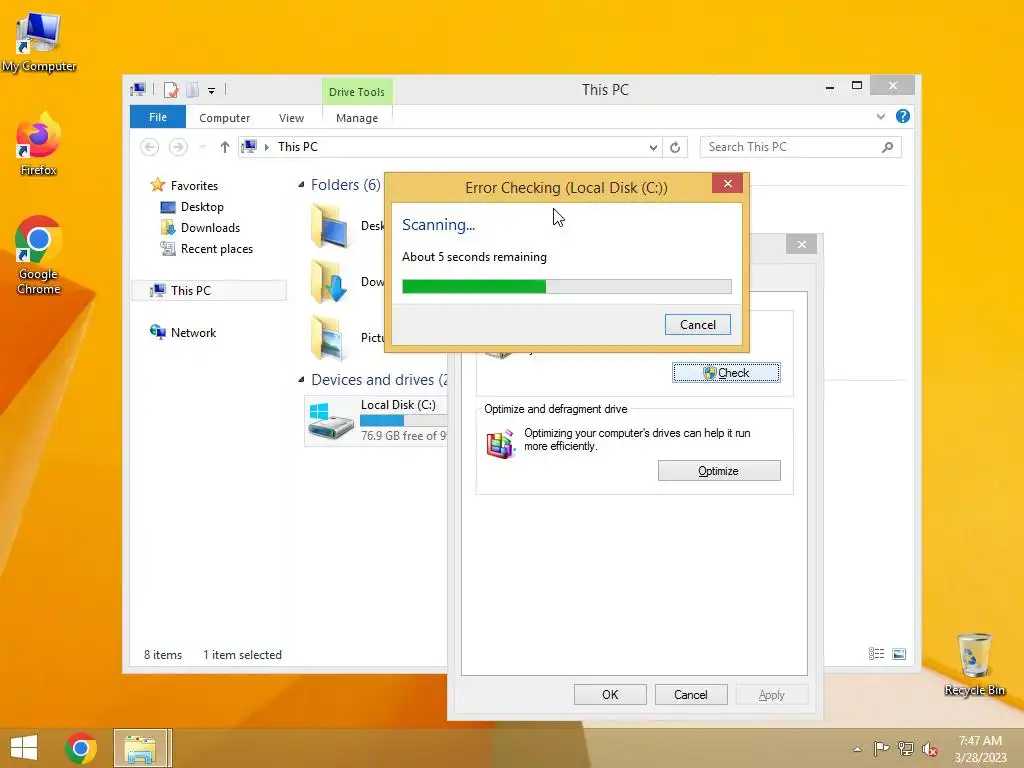The width and height of the screenshot is (1024, 768).
Task: Open Explorer Help question mark icon
Action: click(903, 116)
